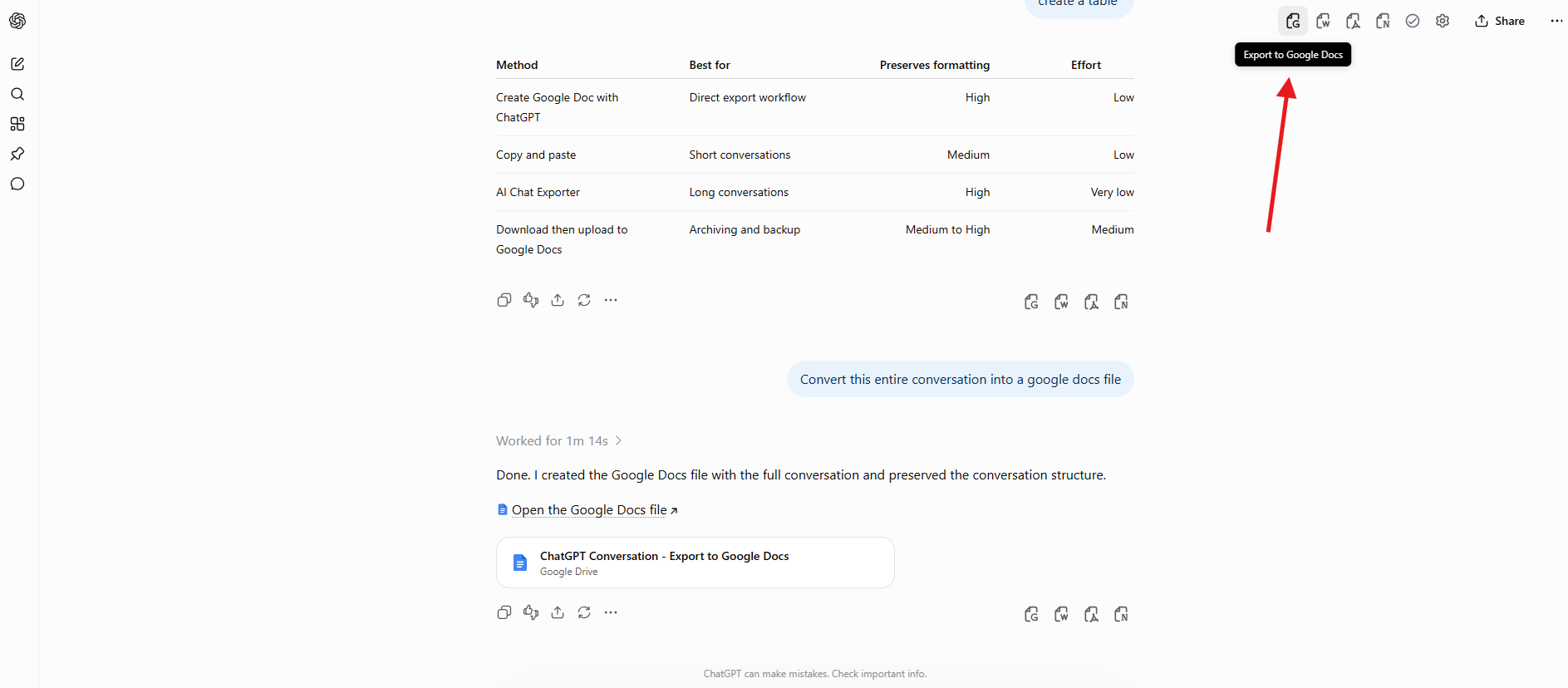Click 'Google Drive' label on file card
1568x688 pixels.
[x=569, y=572]
